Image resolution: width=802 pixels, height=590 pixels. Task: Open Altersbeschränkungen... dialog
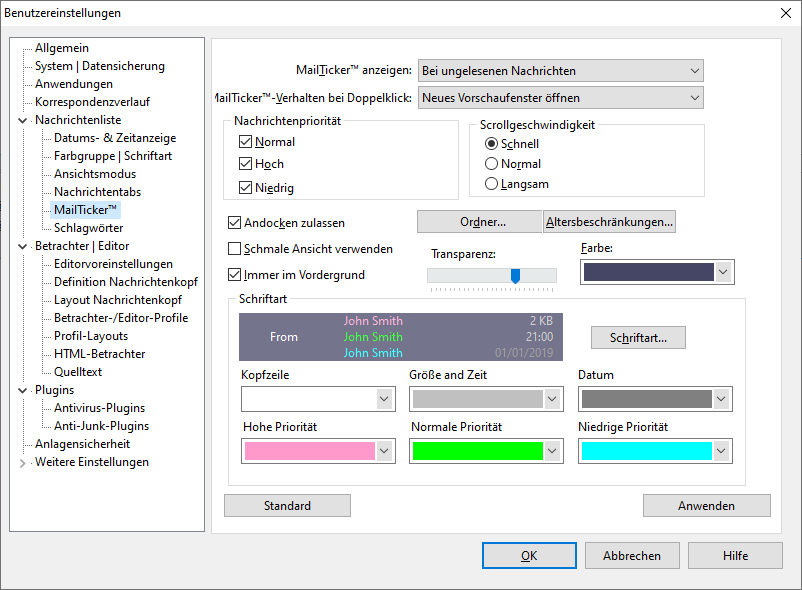609,222
